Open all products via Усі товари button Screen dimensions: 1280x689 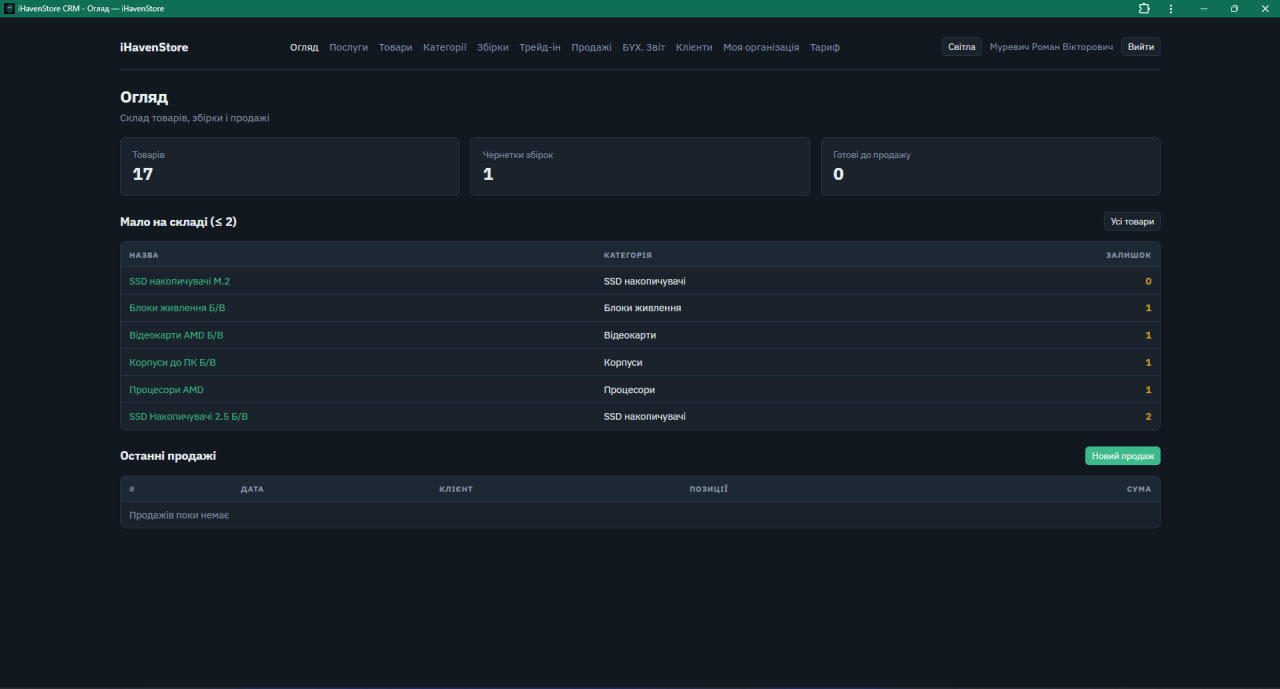[1132, 222]
